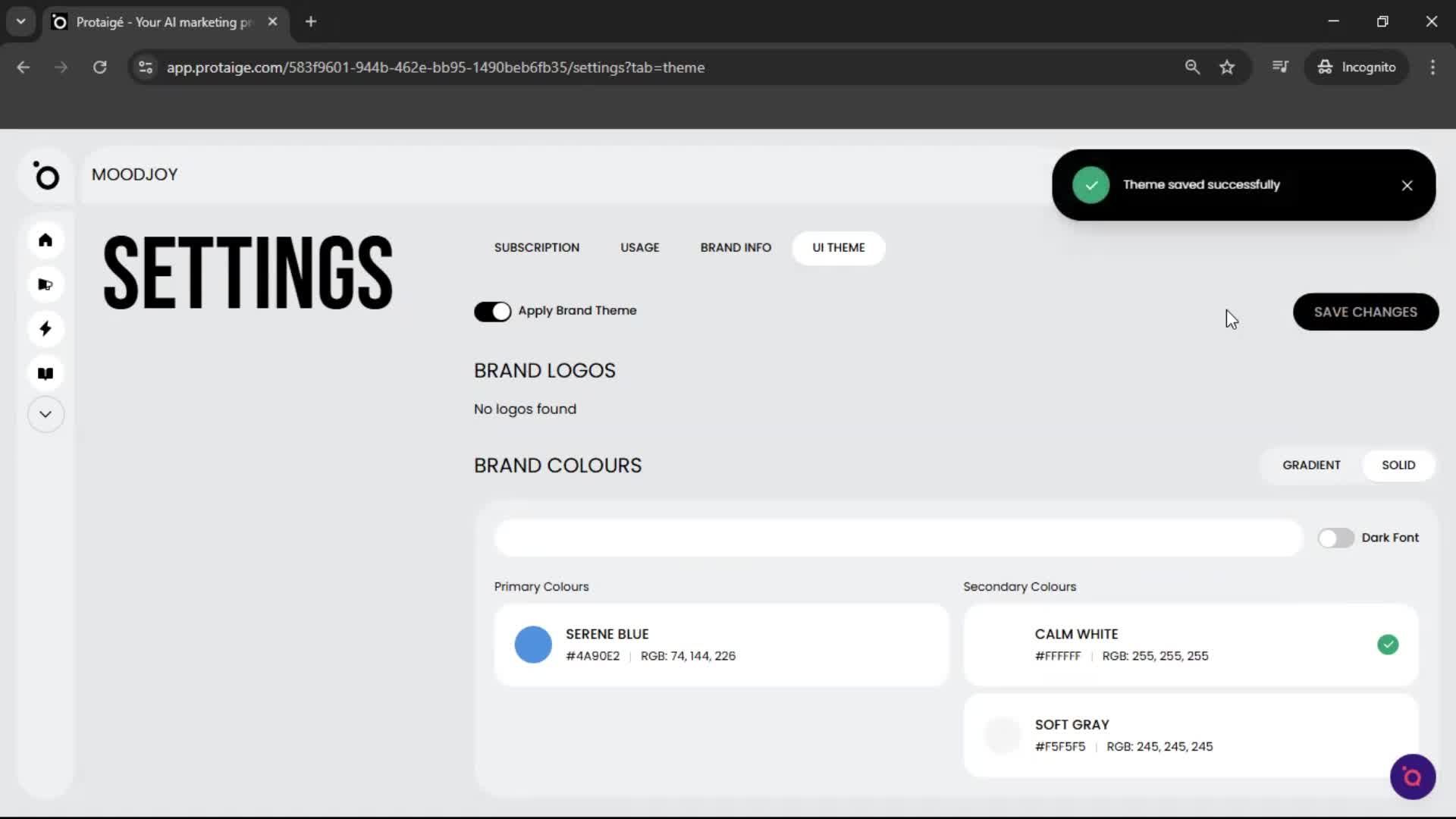Open the SUBSCRIPTION tab
The height and width of the screenshot is (819, 1456).
pyautogui.click(x=536, y=247)
